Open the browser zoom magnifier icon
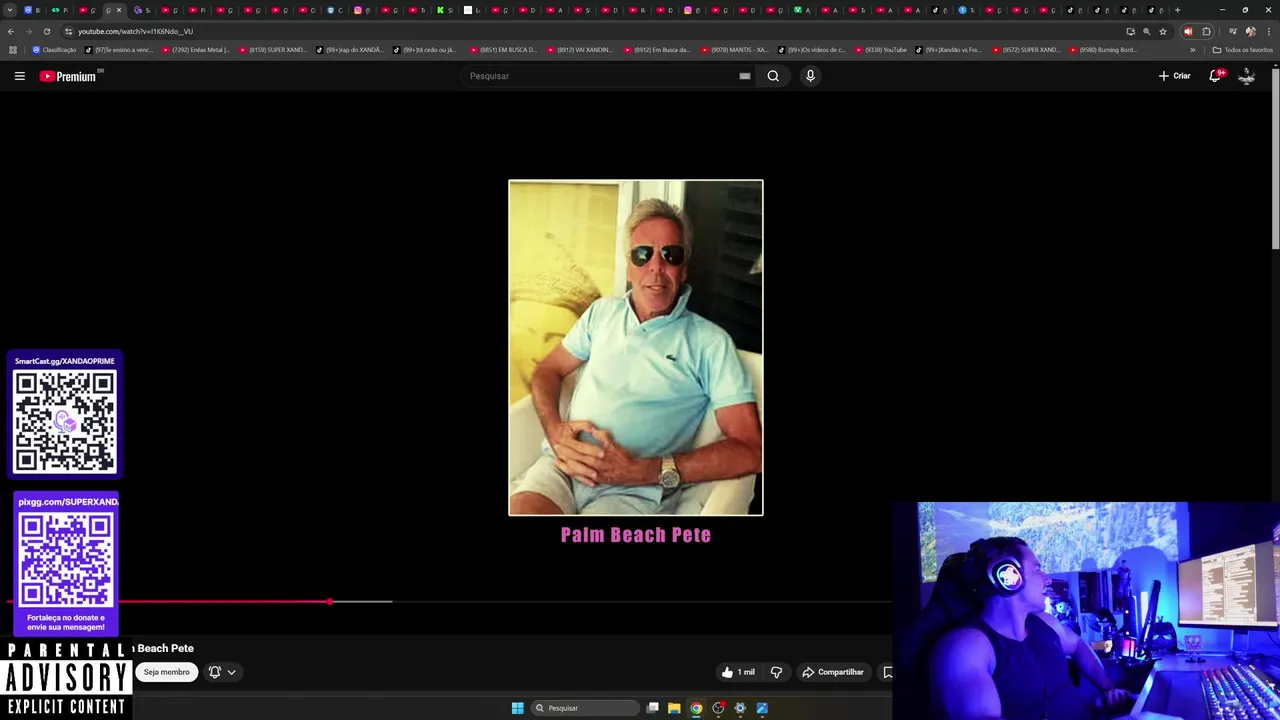This screenshot has width=1280, height=720. [x=1147, y=31]
